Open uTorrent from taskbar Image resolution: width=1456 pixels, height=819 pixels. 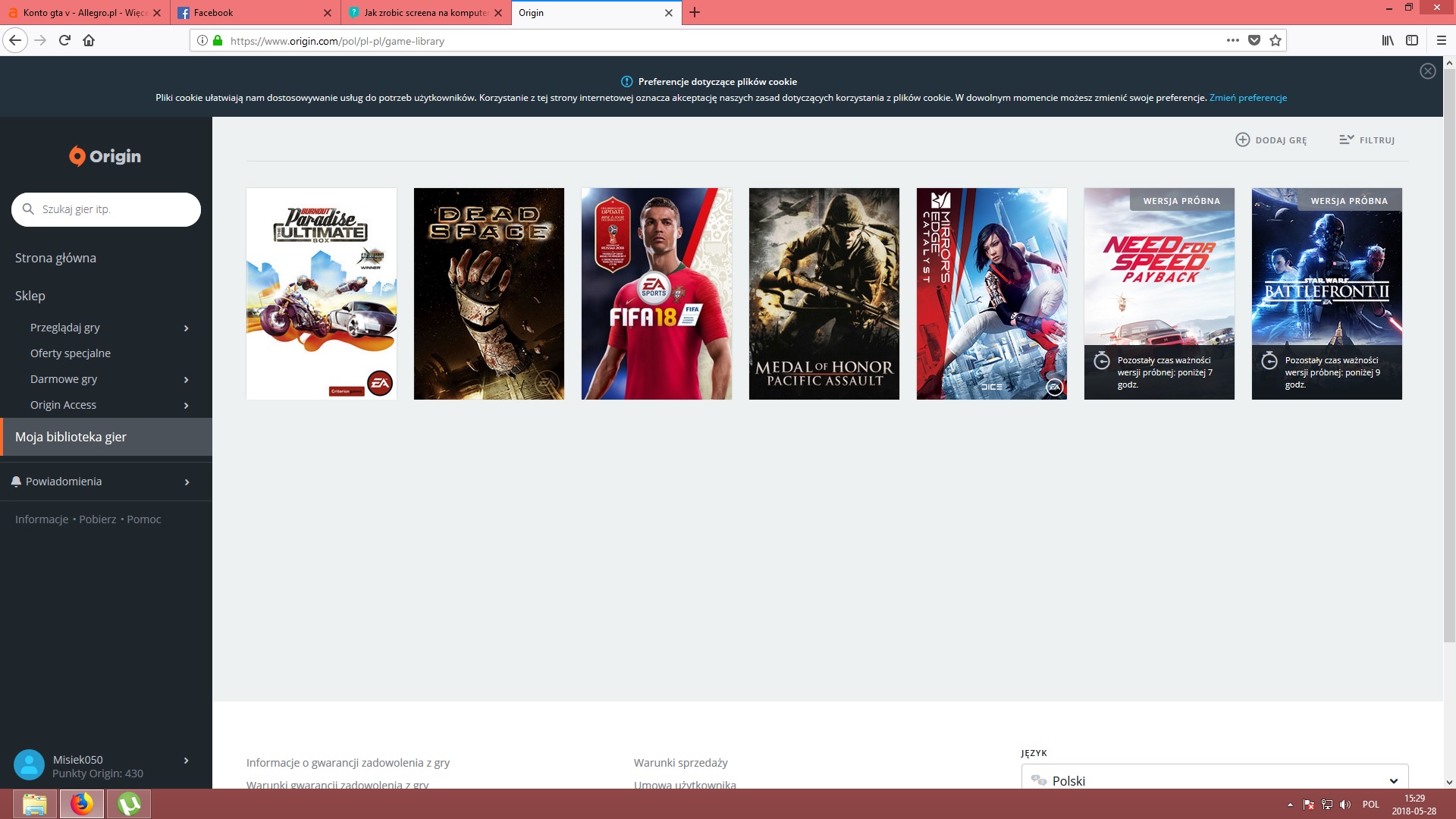pos(129,804)
